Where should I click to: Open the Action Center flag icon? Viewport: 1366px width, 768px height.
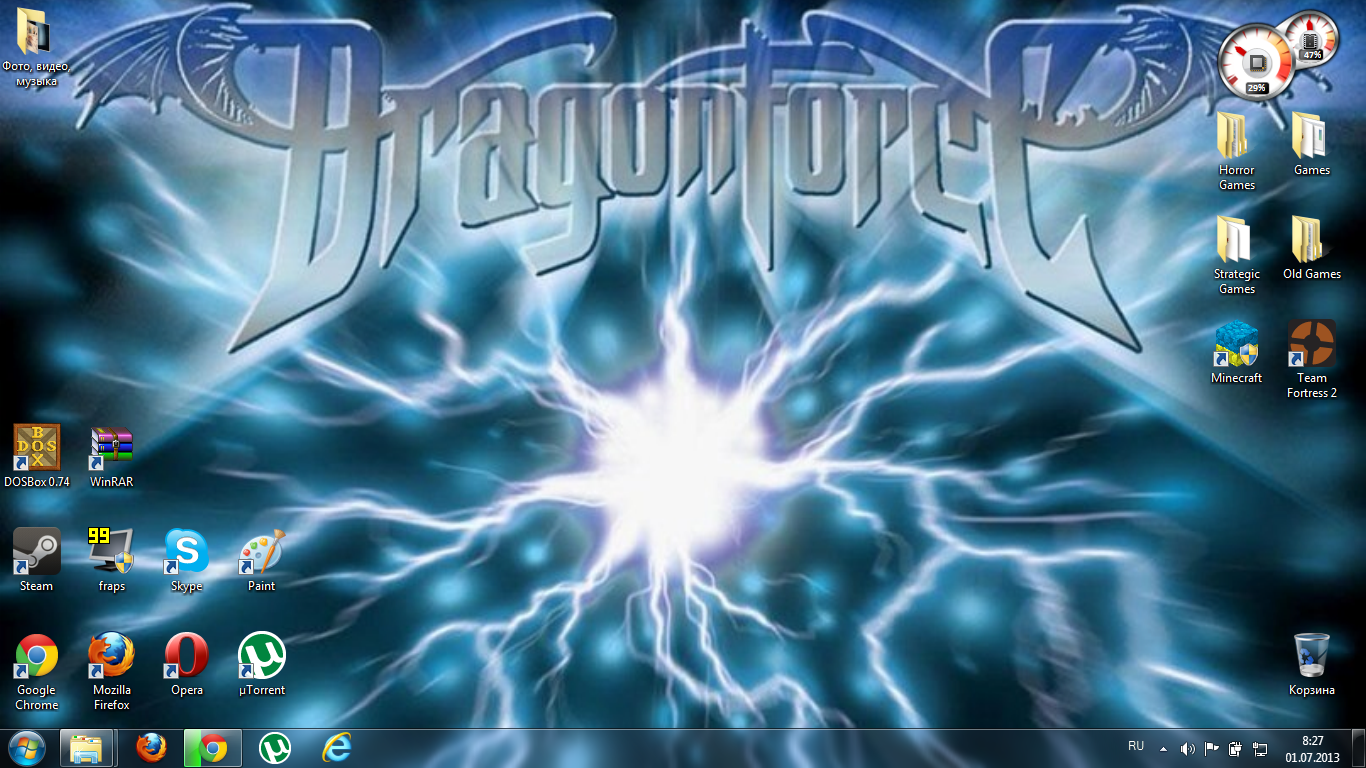[1211, 748]
